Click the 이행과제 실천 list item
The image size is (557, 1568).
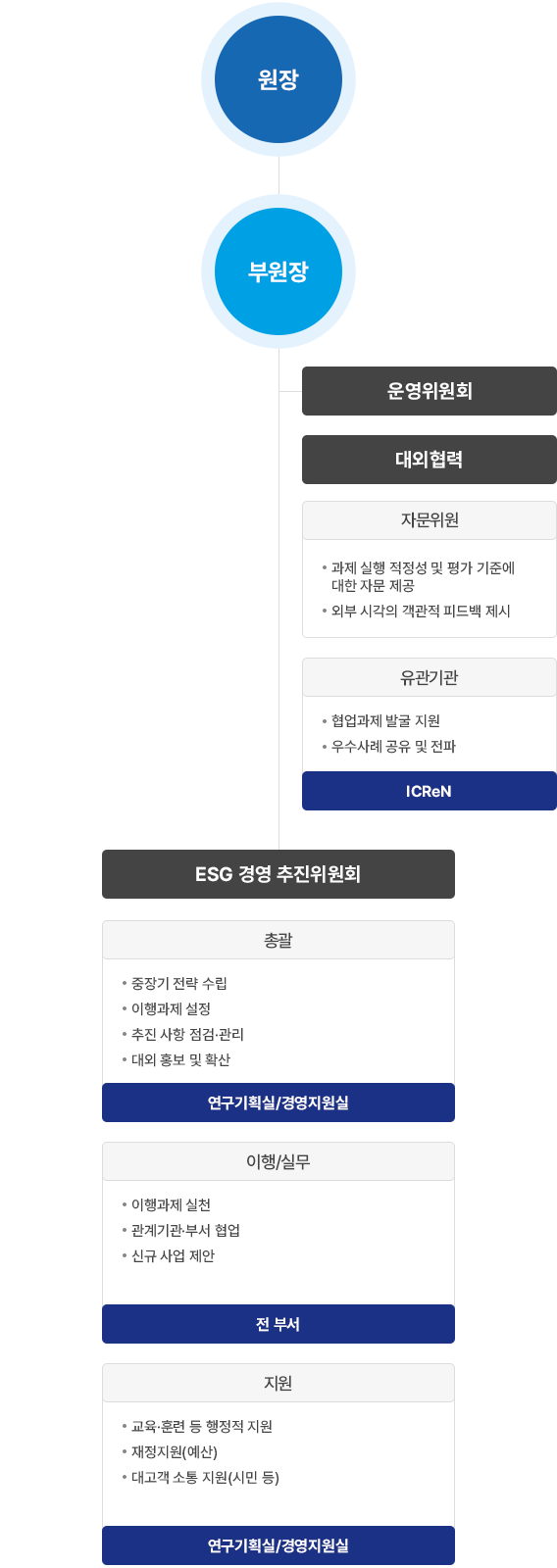(172, 1204)
